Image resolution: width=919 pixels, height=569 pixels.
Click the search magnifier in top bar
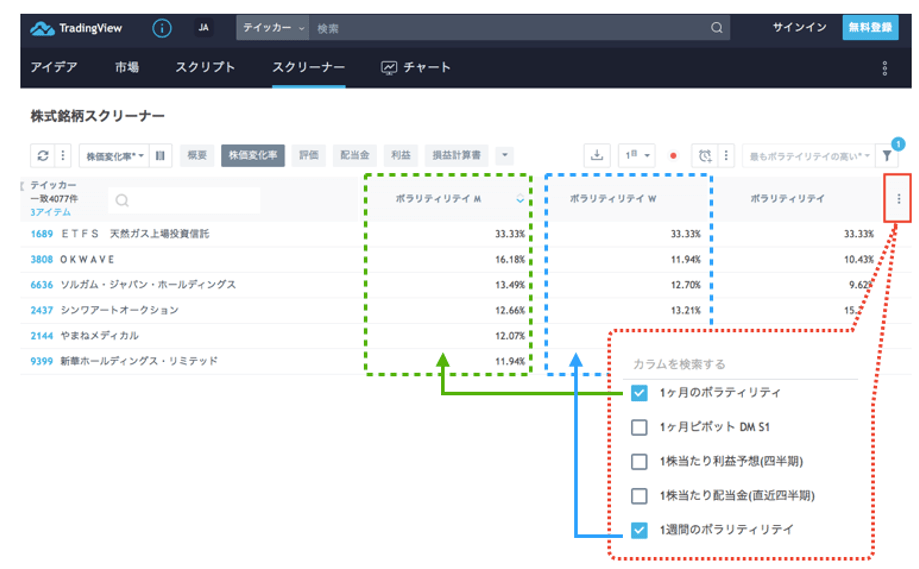click(716, 28)
